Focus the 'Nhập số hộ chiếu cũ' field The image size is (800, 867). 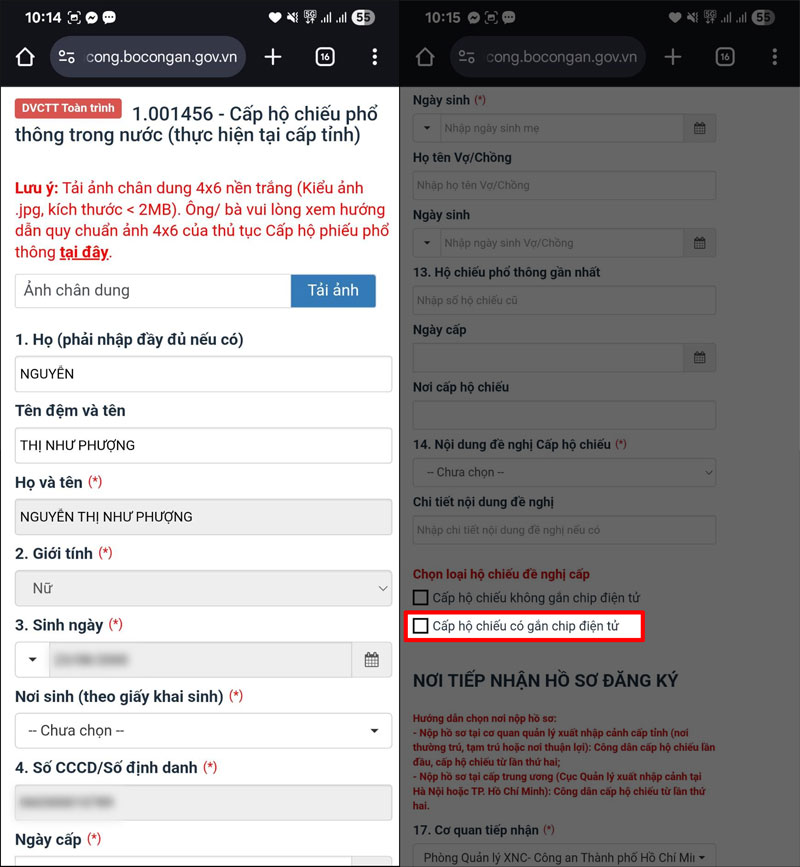[x=564, y=300]
